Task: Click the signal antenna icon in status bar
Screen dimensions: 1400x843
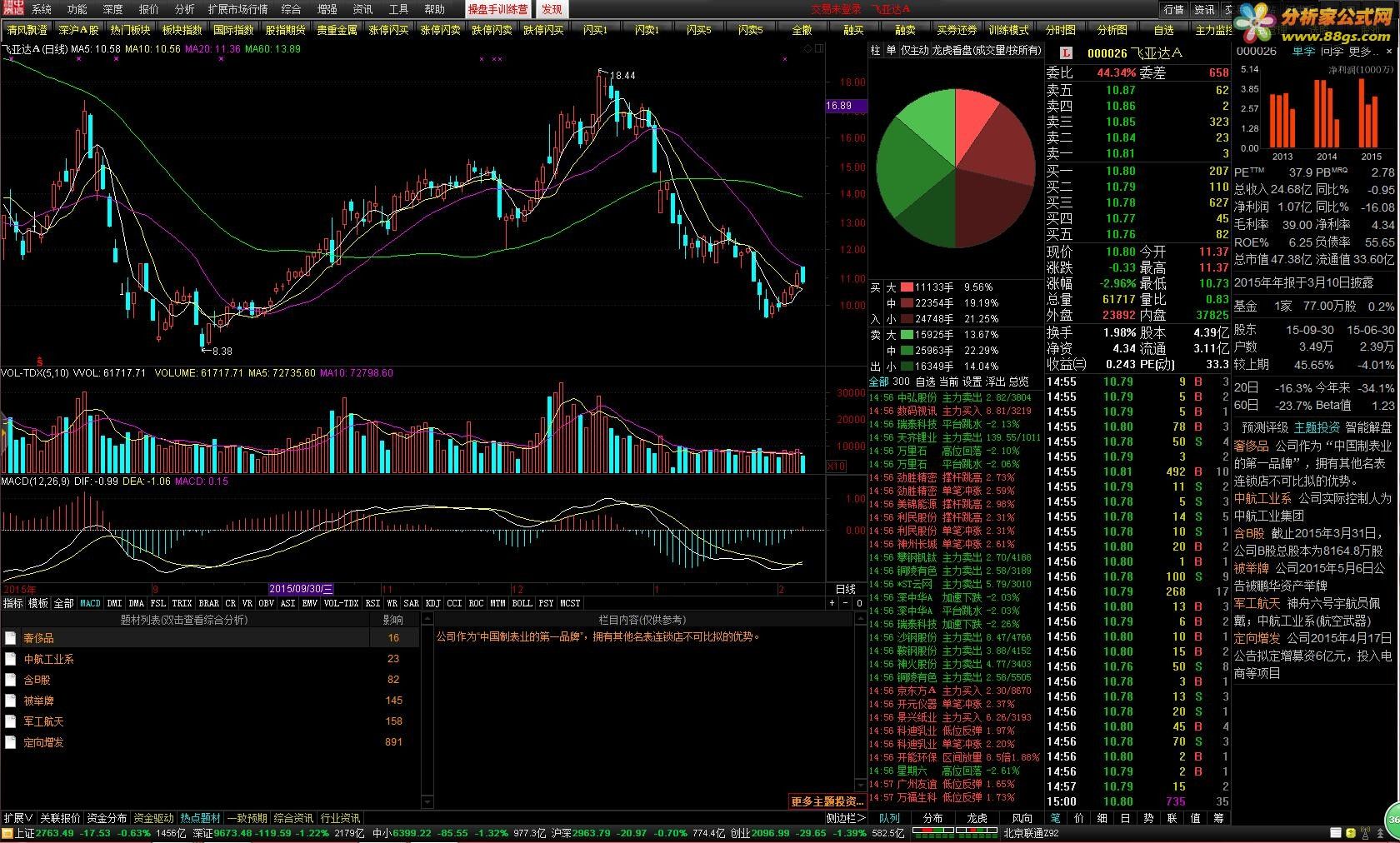Action: click(x=1365, y=833)
